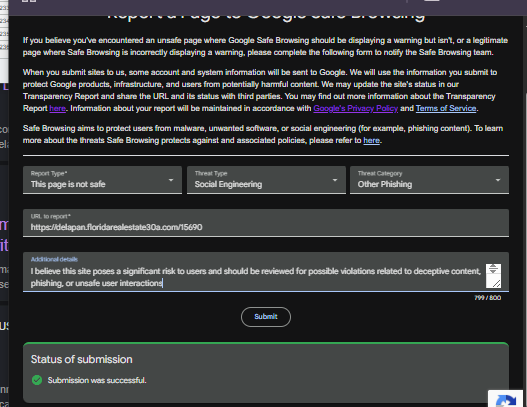Click the green submission success checkmark

pos(37,380)
